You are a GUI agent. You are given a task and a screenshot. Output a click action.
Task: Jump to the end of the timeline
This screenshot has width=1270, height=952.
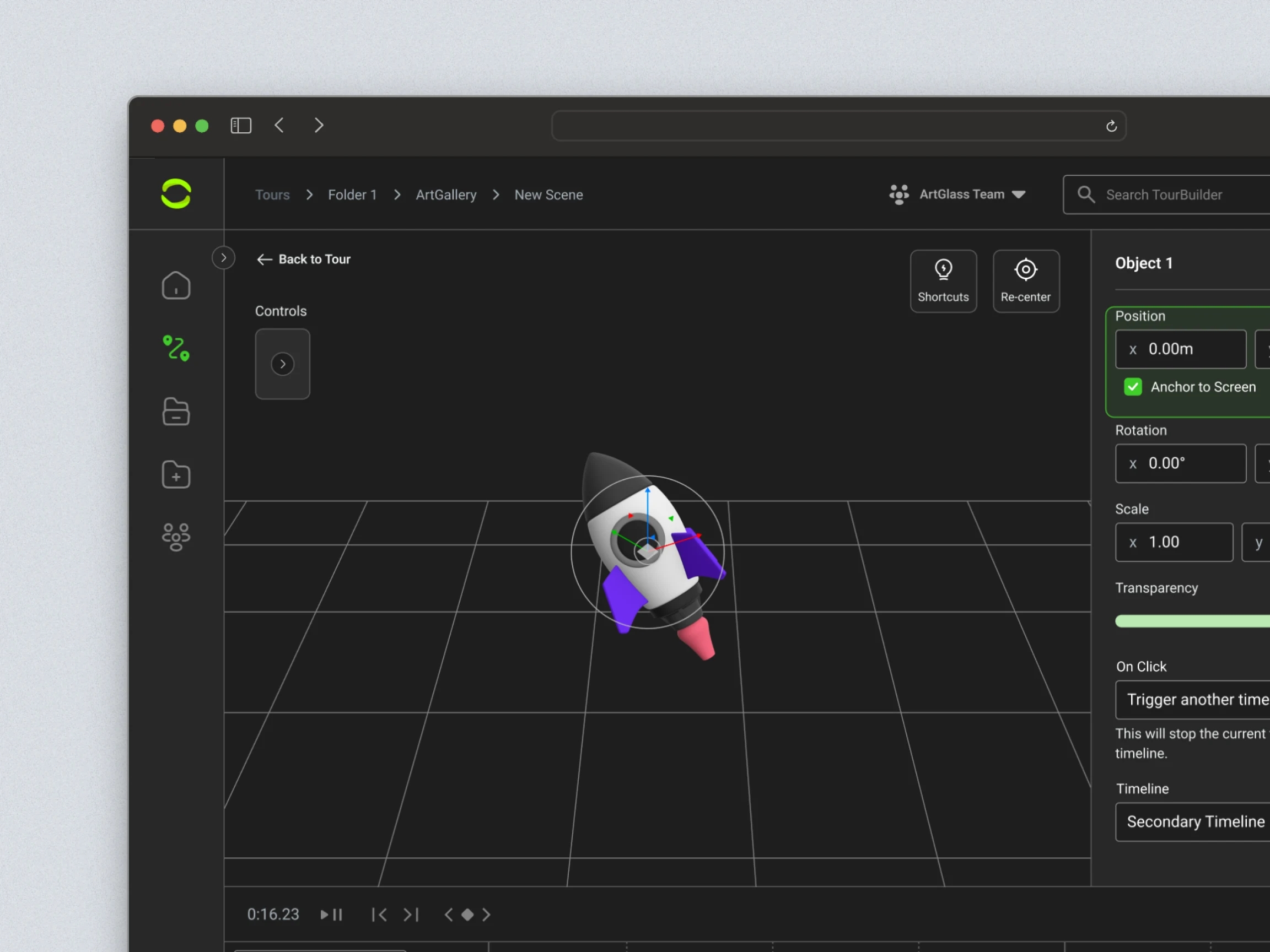coord(411,914)
